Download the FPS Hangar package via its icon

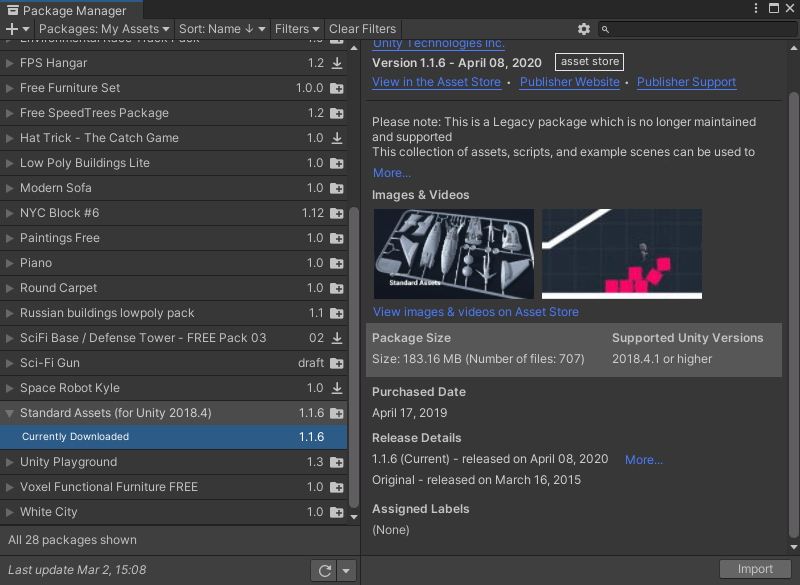pyautogui.click(x=337, y=63)
